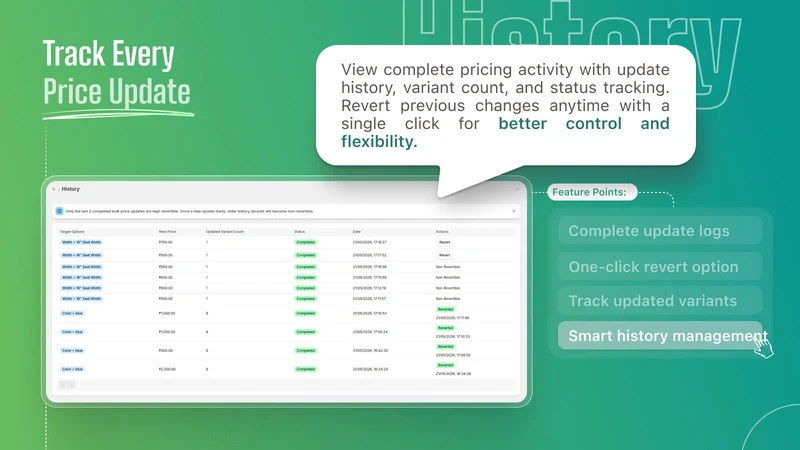The image size is (800, 450).
Task: Click the Seat Width tag in ₹700.00 row
Action: [x=81, y=242]
